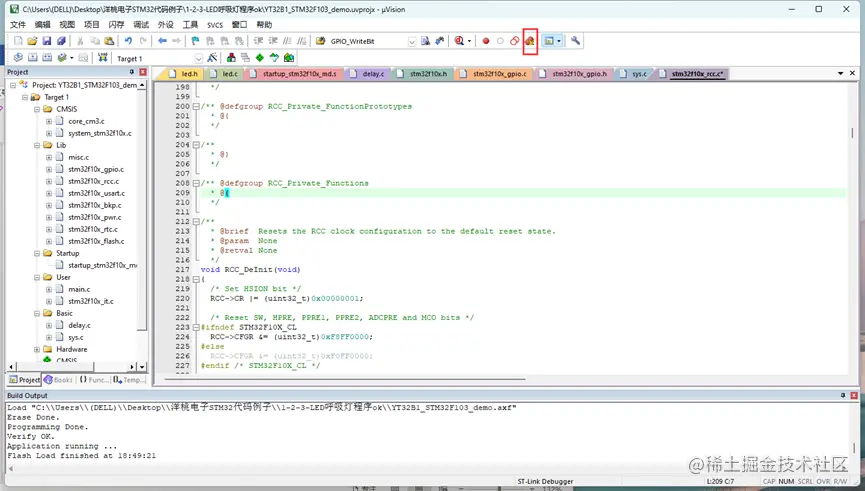
Task: Translate current file icon
Action: pyautogui.click(x=18, y=57)
